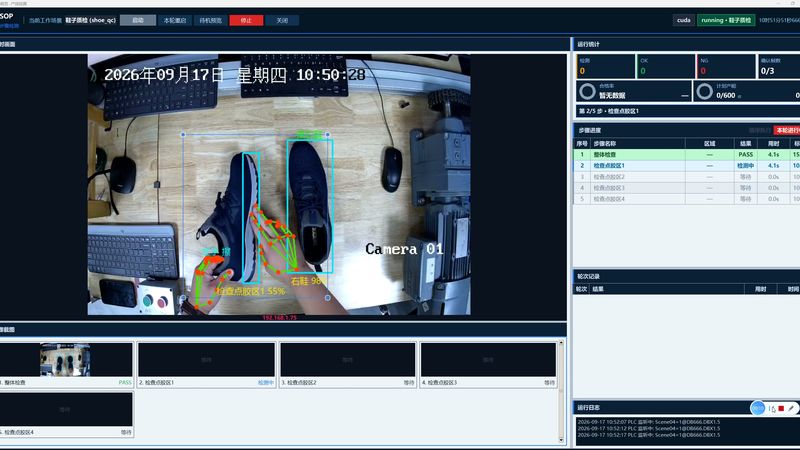800x450 pixels.
Task: Open the 整体检查 PASS snapshot thumbnail
Action: tap(66, 360)
